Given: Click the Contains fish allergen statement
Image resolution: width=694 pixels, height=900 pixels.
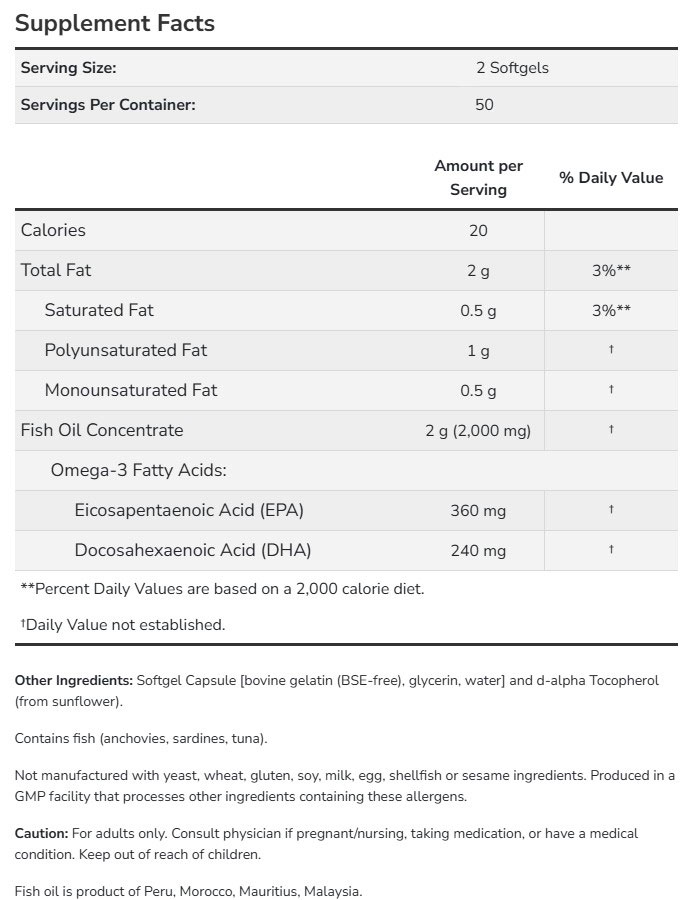Looking at the screenshot, I should pyautogui.click(x=141, y=738).
